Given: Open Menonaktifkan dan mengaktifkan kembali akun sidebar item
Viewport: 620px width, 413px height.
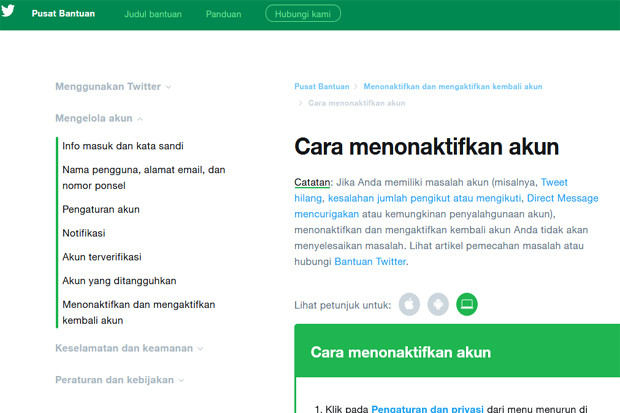Looking at the screenshot, I should tap(139, 313).
